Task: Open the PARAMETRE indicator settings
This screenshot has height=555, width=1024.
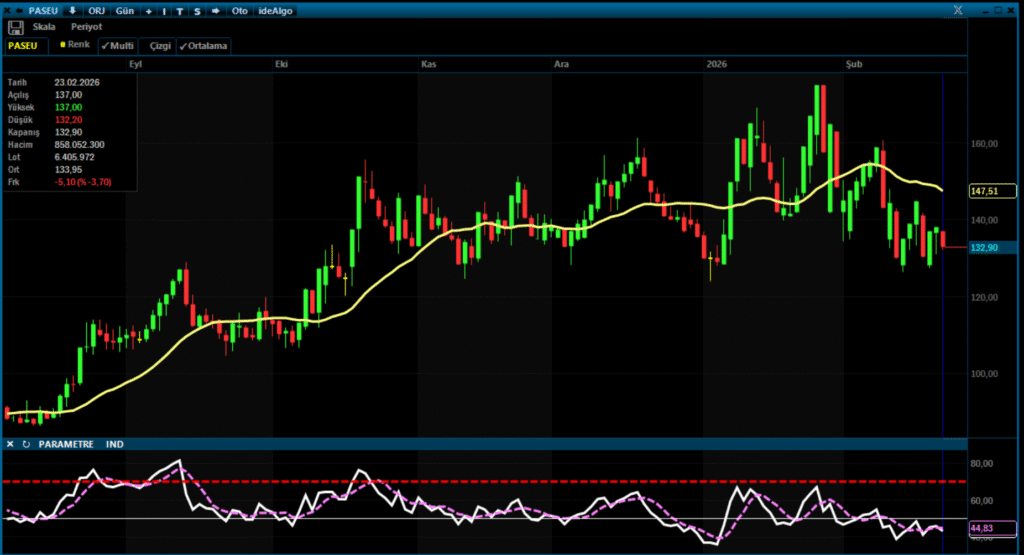Action: pyautogui.click(x=65, y=444)
